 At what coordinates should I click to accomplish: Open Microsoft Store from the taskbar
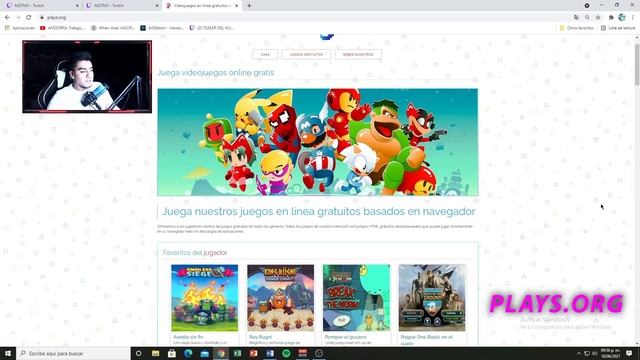click(172, 353)
